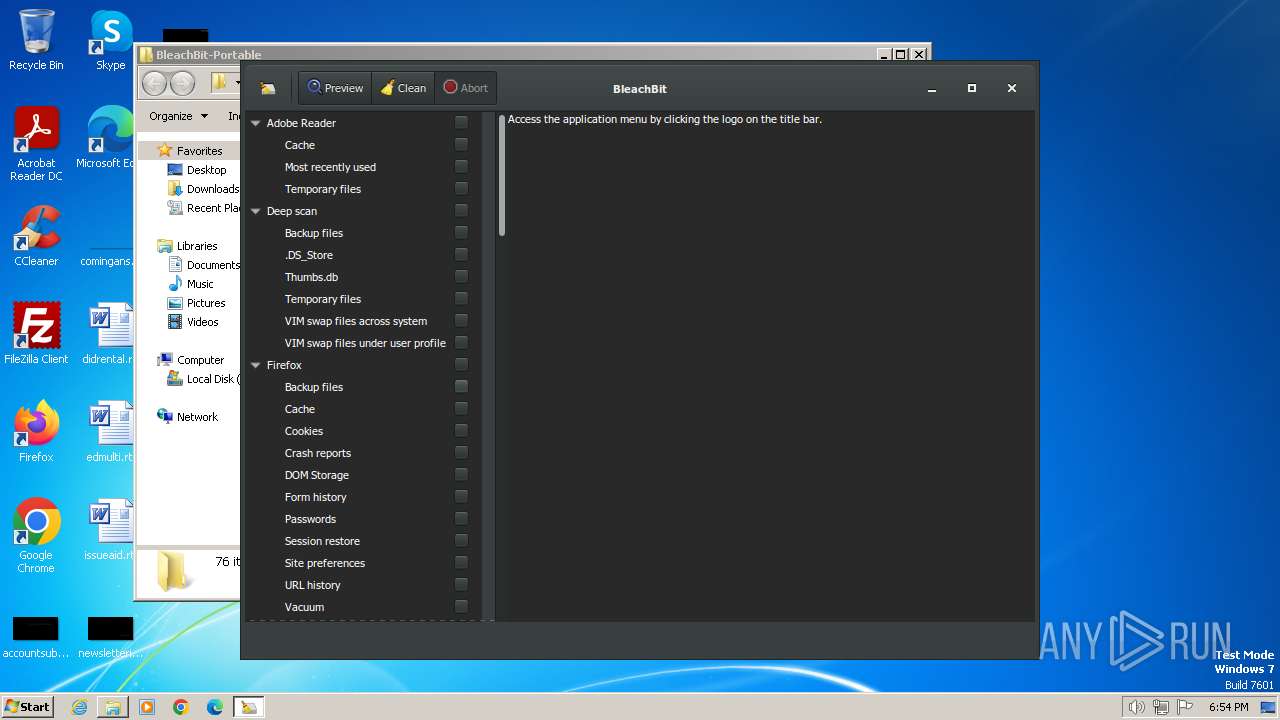Check Adobe Reader Cache checkbox

[461, 145]
